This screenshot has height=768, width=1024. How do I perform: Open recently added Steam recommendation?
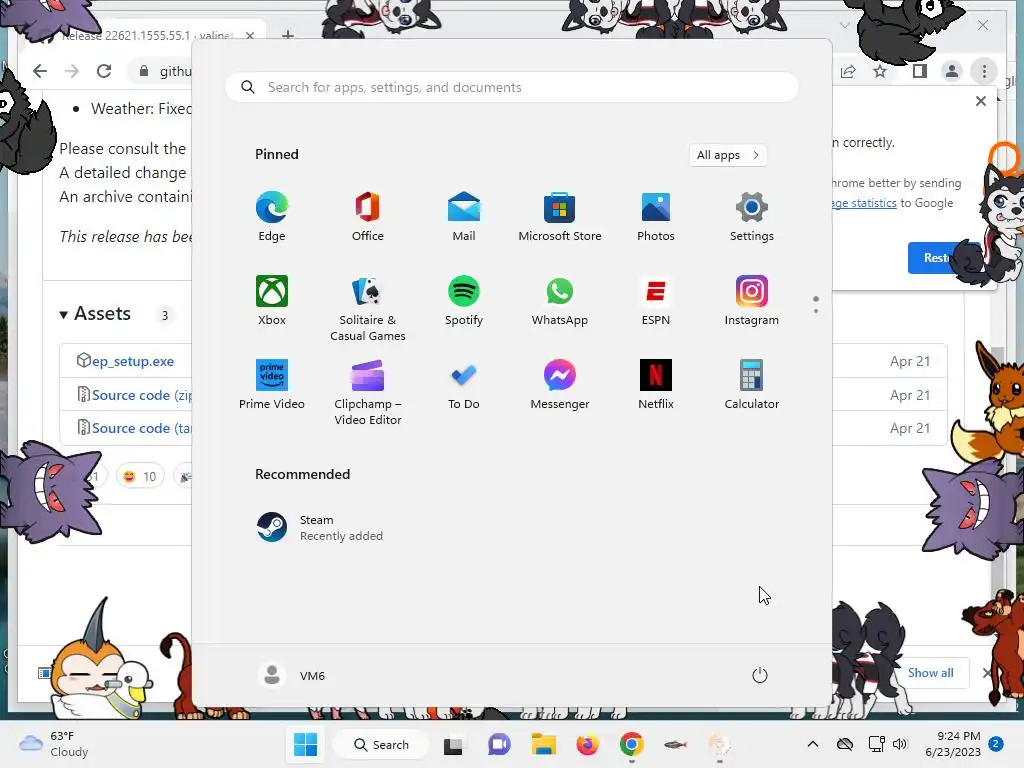(x=320, y=528)
